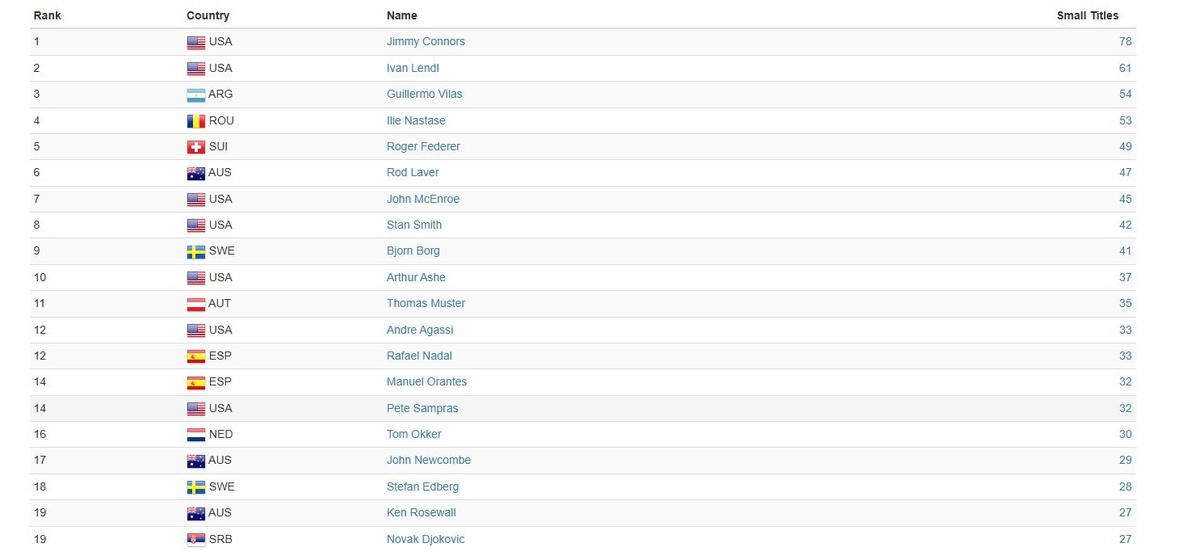Screen dimensions: 1200x560
Task: Open Roger Federer's profile link
Action: pyautogui.click(x=423, y=147)
